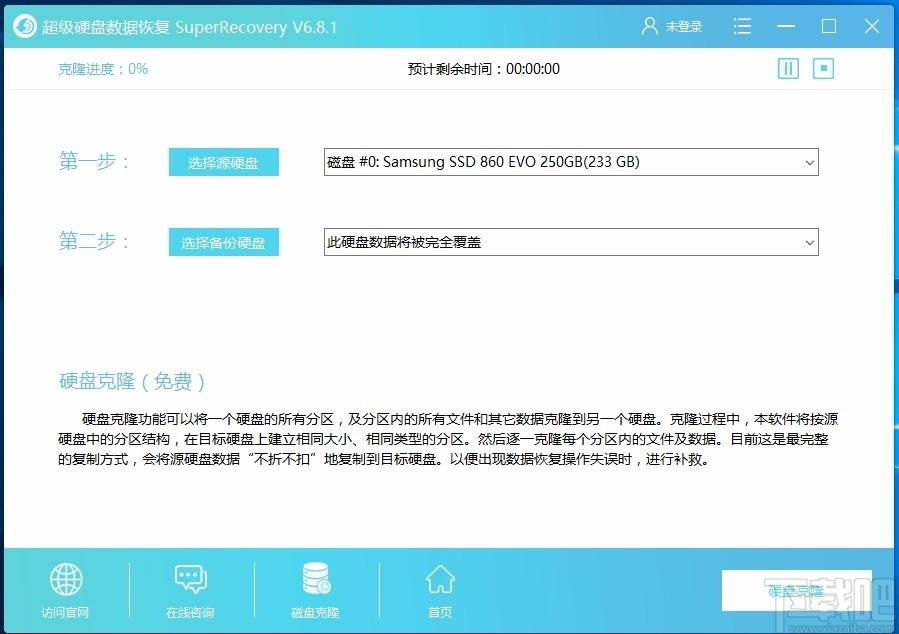The height and width of the screenshot is (634, 899).
Task: Start cloning with 硬盘克隆 button
Action: pos(796,590)
